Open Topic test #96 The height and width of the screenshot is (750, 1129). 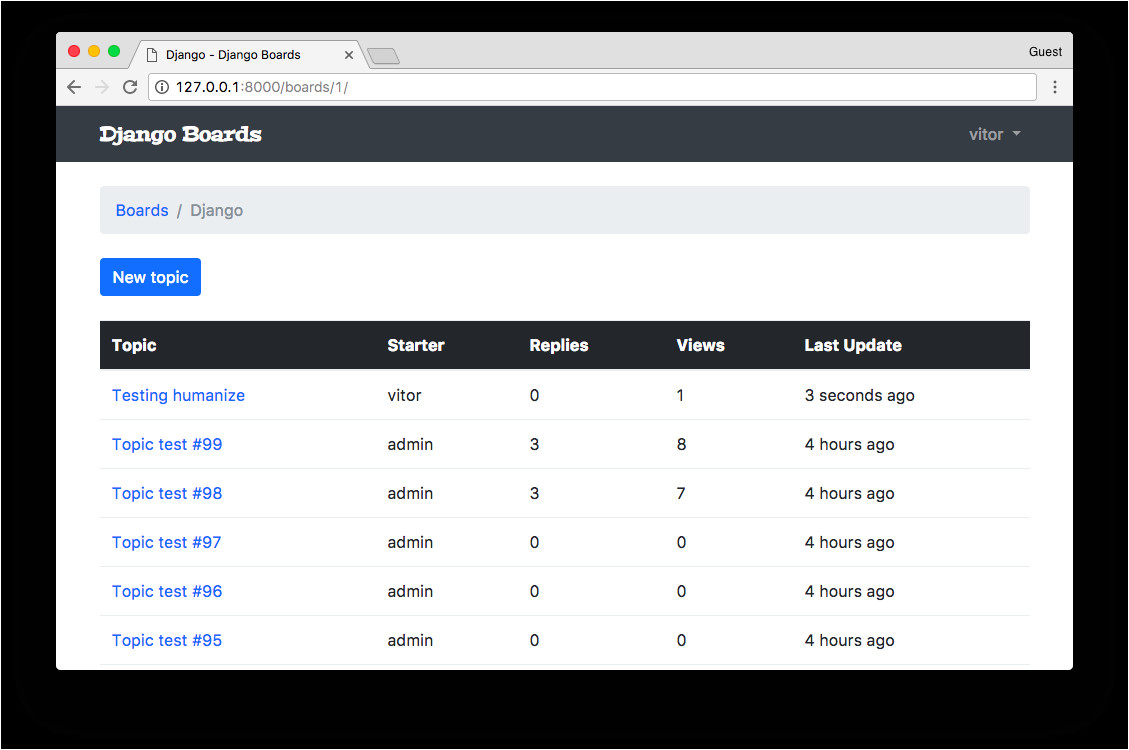[166, 591]
